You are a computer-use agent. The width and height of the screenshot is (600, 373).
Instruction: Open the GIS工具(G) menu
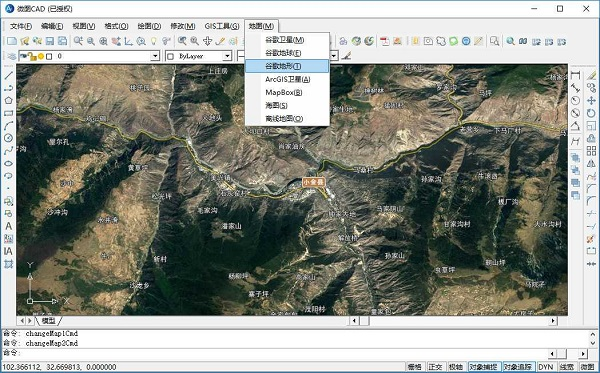click(222, 26)
